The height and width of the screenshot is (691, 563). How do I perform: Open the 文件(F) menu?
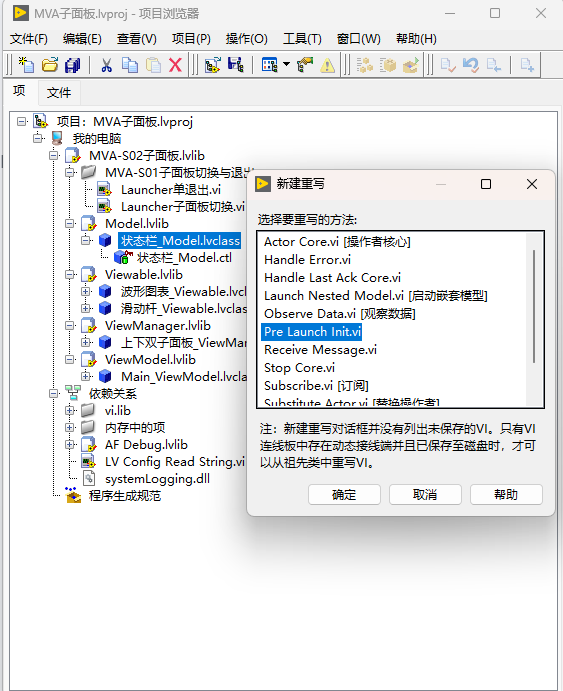29,39
